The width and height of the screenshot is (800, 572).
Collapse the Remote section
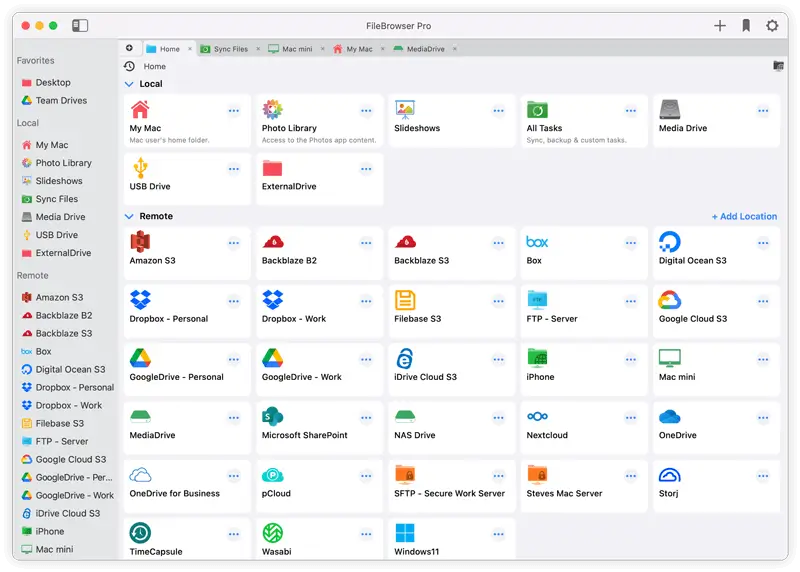coord(129,216)
